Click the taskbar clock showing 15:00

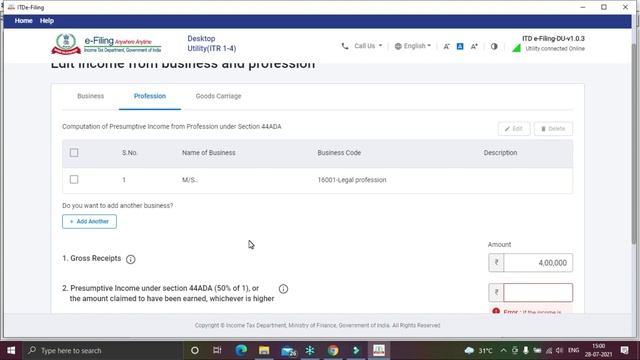[x=598, y=350]
